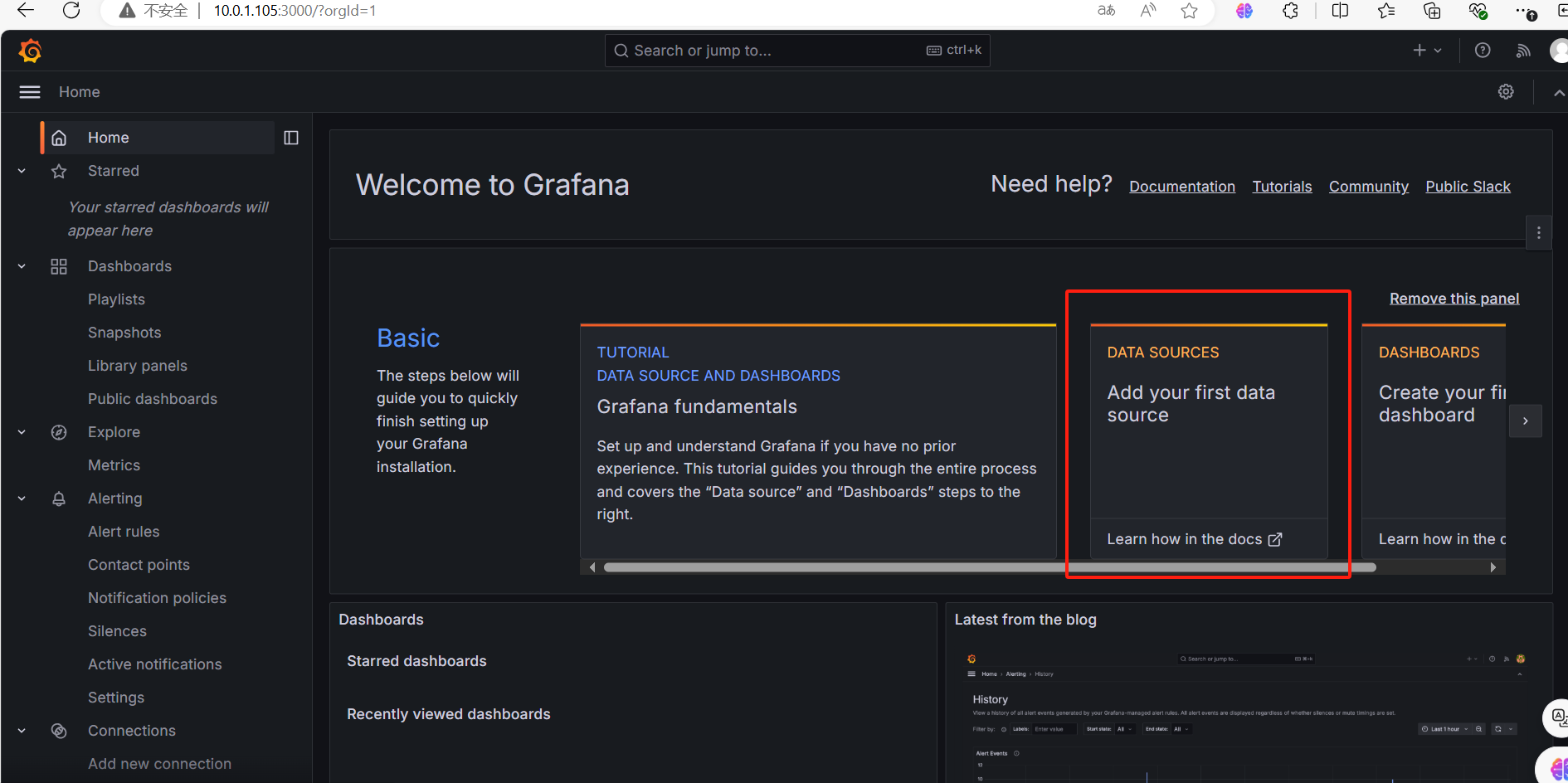Open Metrics under Explore
Viewport: 1568px width, 783px height.
(x=114, y=465)
